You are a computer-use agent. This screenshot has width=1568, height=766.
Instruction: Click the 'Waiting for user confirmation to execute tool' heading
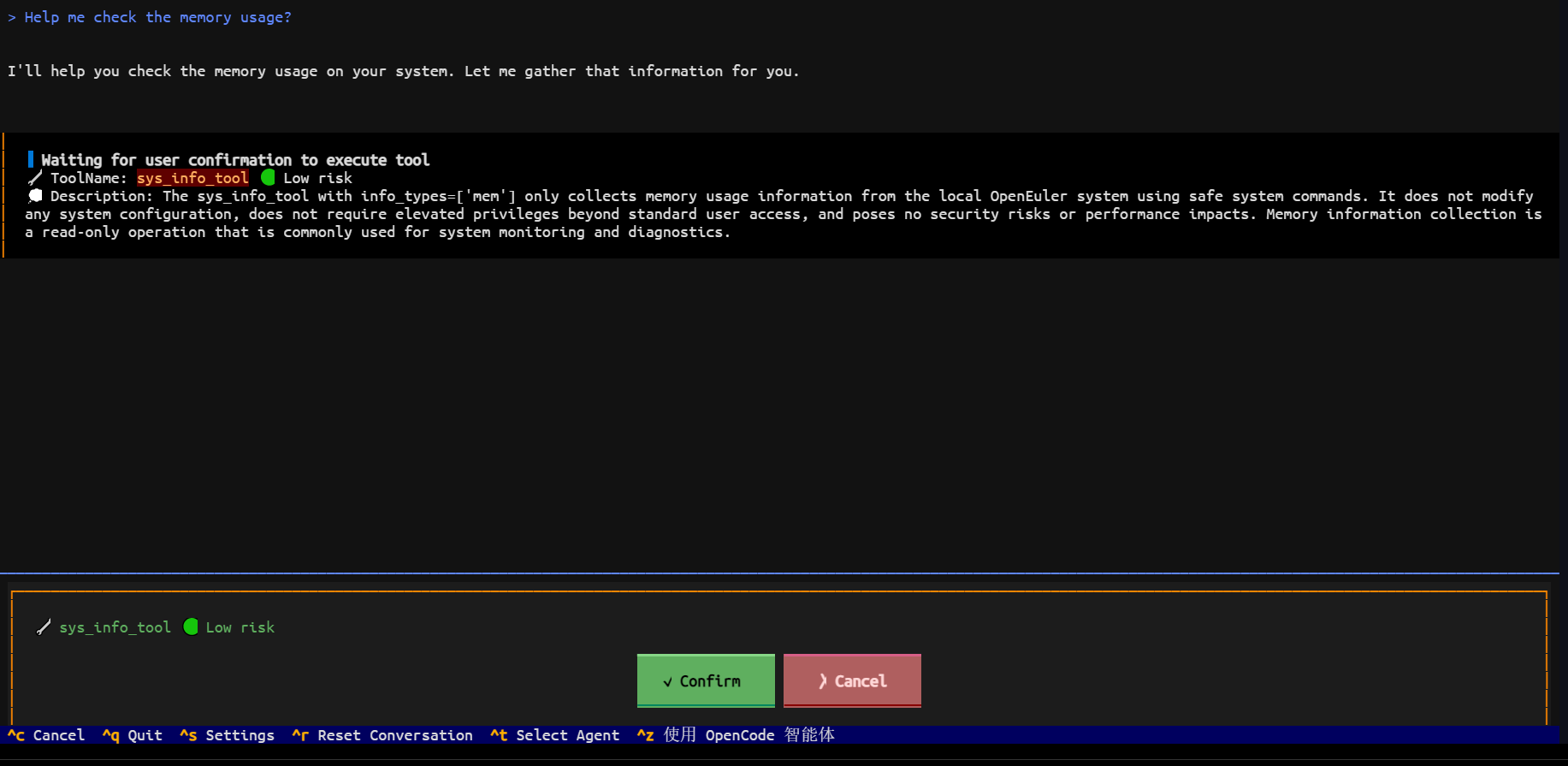(235, 160)
